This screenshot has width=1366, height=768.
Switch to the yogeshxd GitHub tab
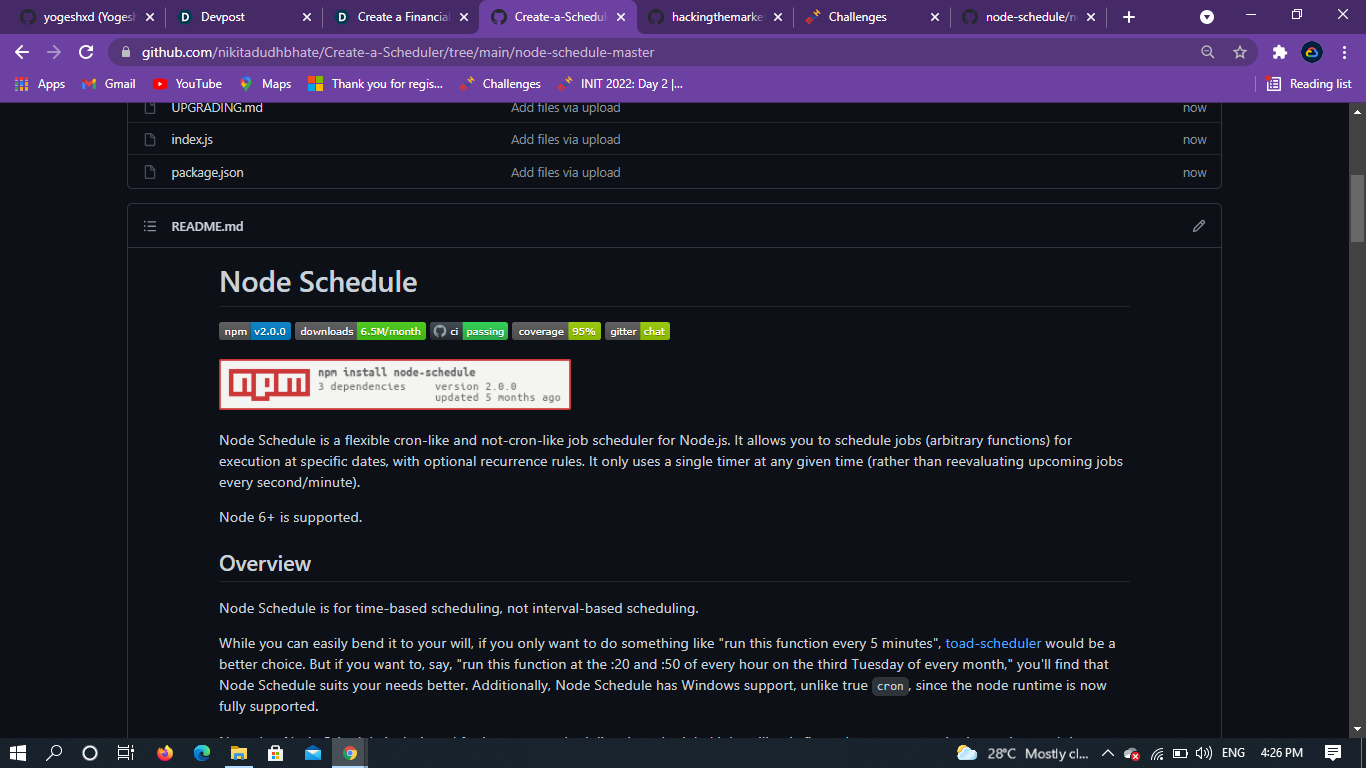click(x=88, y=17)
